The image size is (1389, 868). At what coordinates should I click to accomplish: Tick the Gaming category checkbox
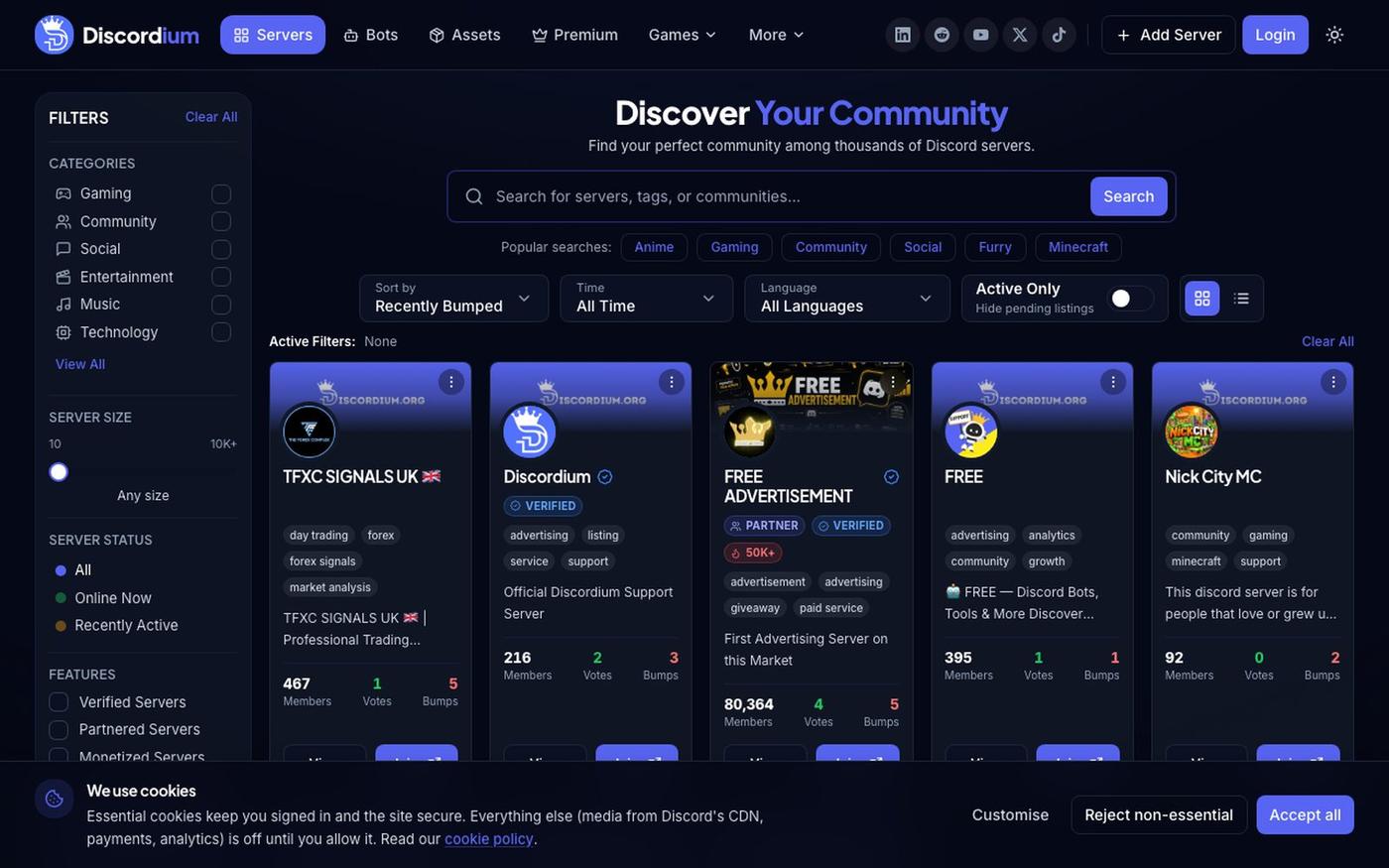[x=221, y=193]
